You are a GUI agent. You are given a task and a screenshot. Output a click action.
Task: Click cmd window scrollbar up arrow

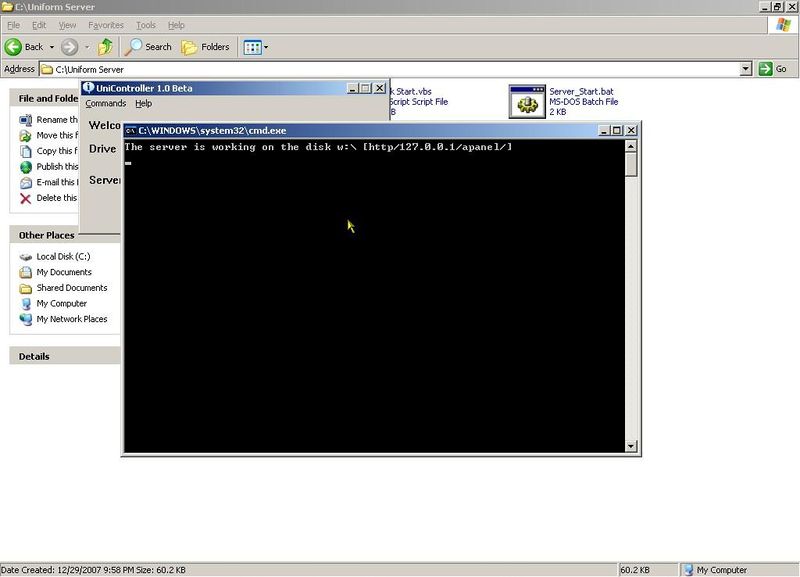coord(631,146)
